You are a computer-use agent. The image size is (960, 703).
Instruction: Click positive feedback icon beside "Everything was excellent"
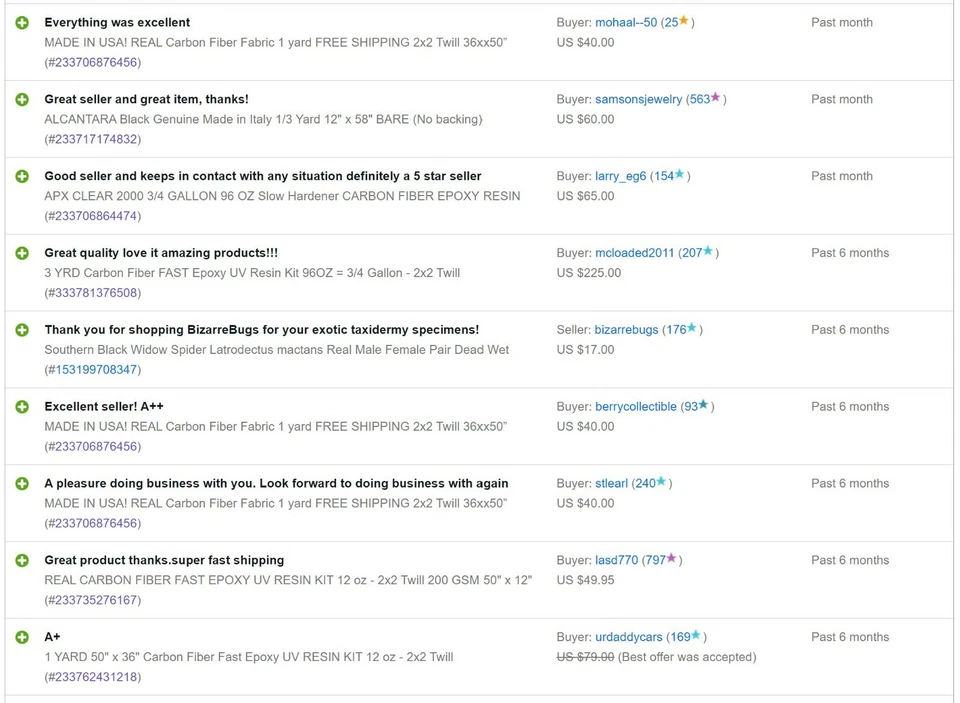(22, 23)
